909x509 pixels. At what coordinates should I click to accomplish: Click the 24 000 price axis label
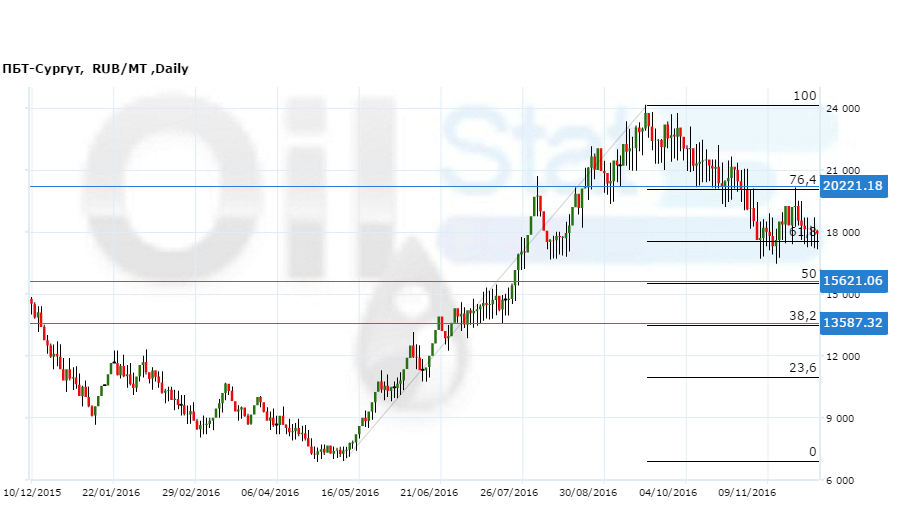(841, 110)
